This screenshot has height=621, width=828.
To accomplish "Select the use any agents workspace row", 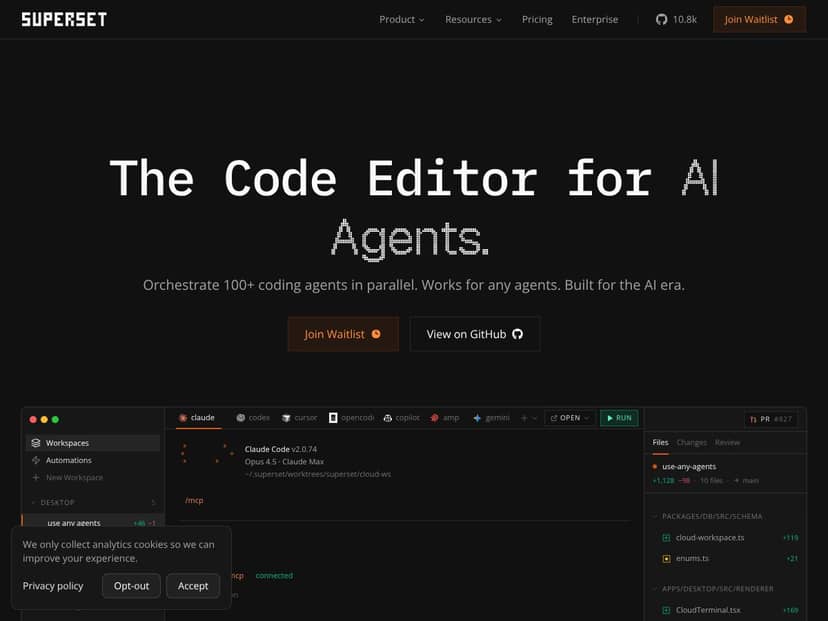I will (x=93, y=523).
